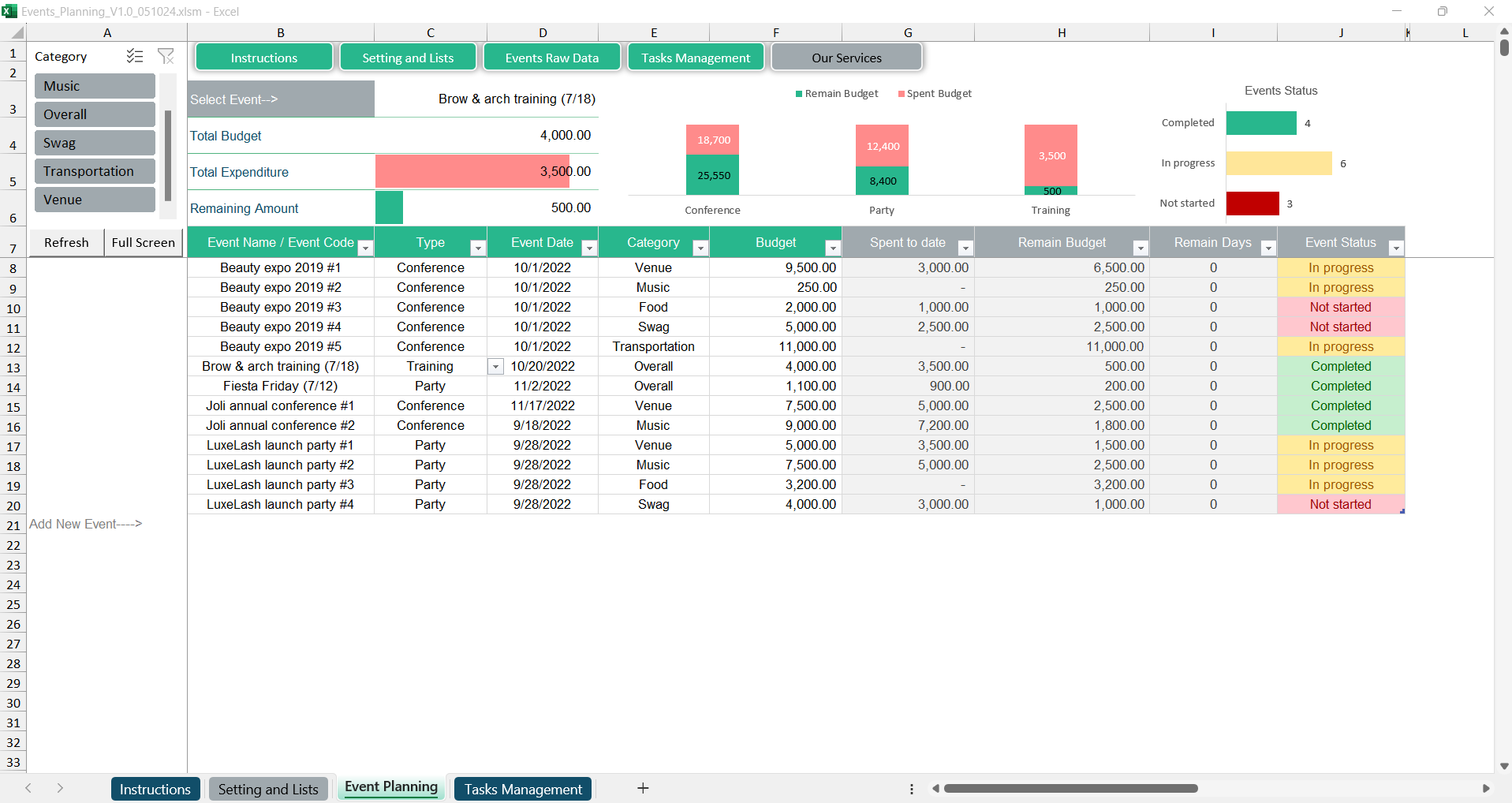
Task: Toggle the Music category slicer item
Action: pyautogui.click(x=95, y=86)
